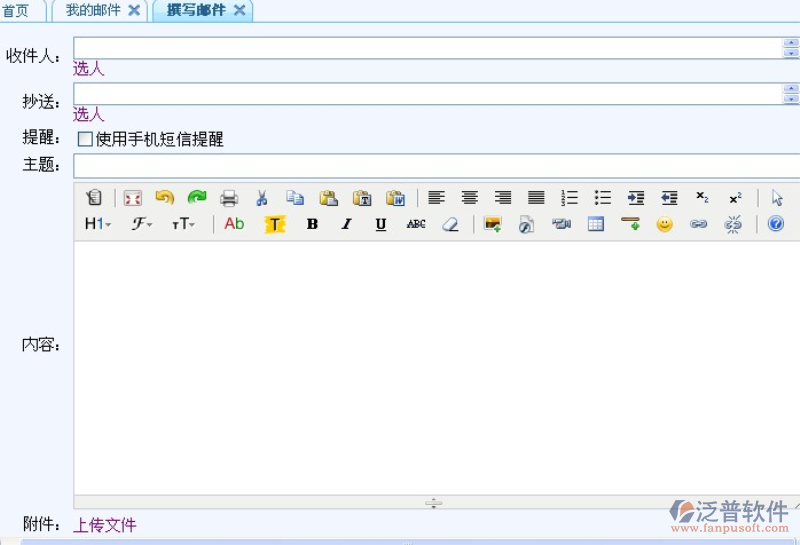The height and width of the screenshot is (545, 800).
Task: Click the 收件人 field scroll down arrow
Action: (x=791, y=53)
